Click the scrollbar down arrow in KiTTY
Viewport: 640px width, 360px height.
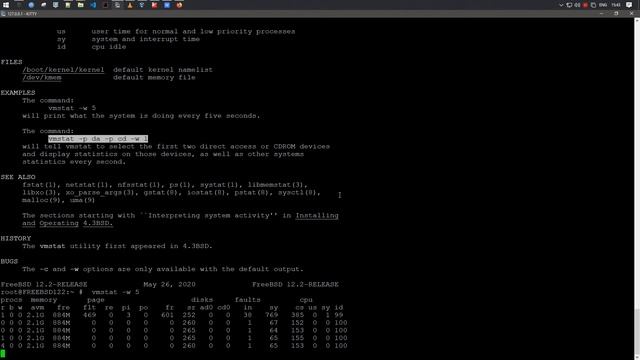[637, 356]
